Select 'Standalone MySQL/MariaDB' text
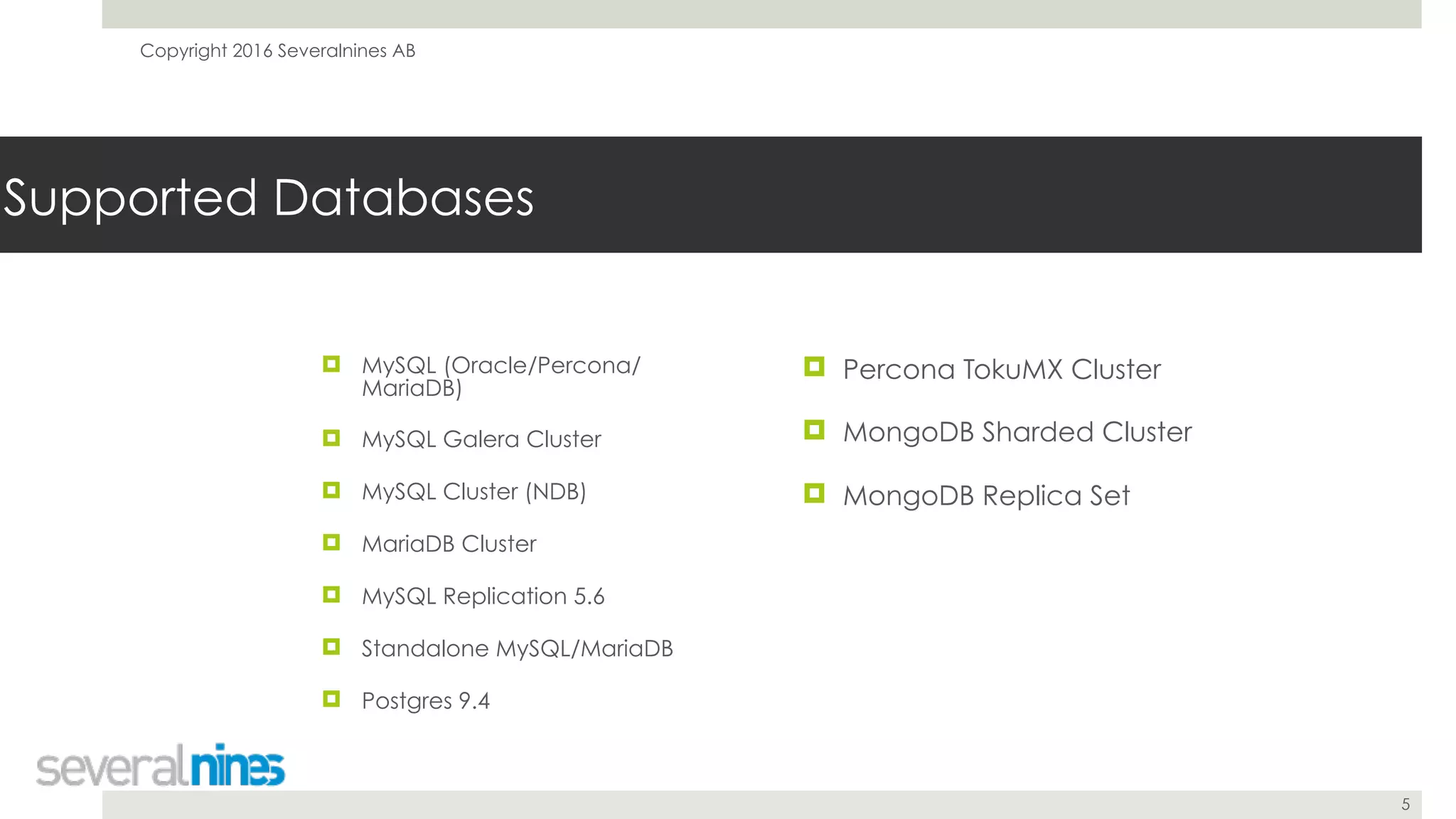This screenshot has width=1456, height=819. click(517, 648)
